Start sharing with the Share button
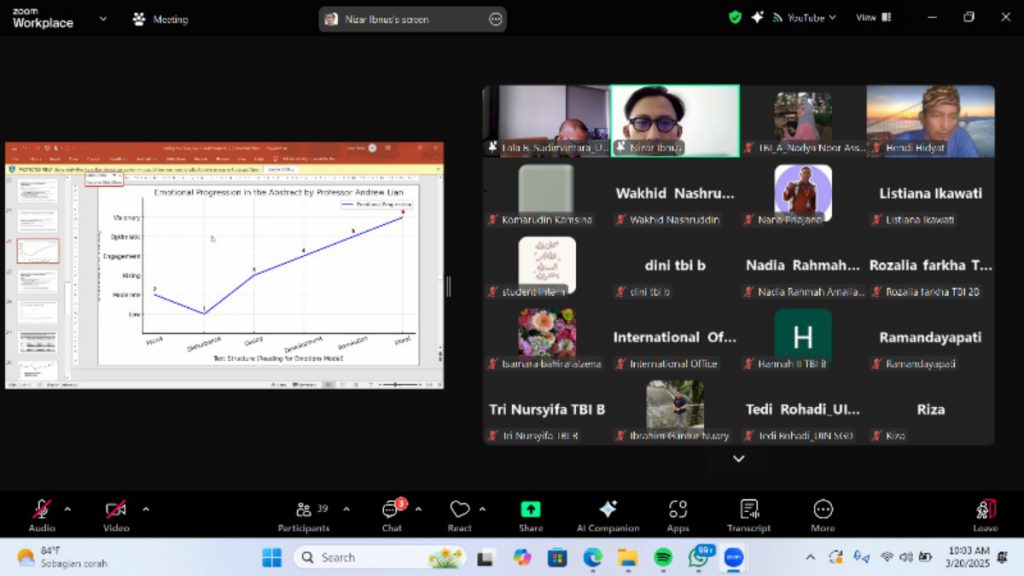 (x=530, y=515)
